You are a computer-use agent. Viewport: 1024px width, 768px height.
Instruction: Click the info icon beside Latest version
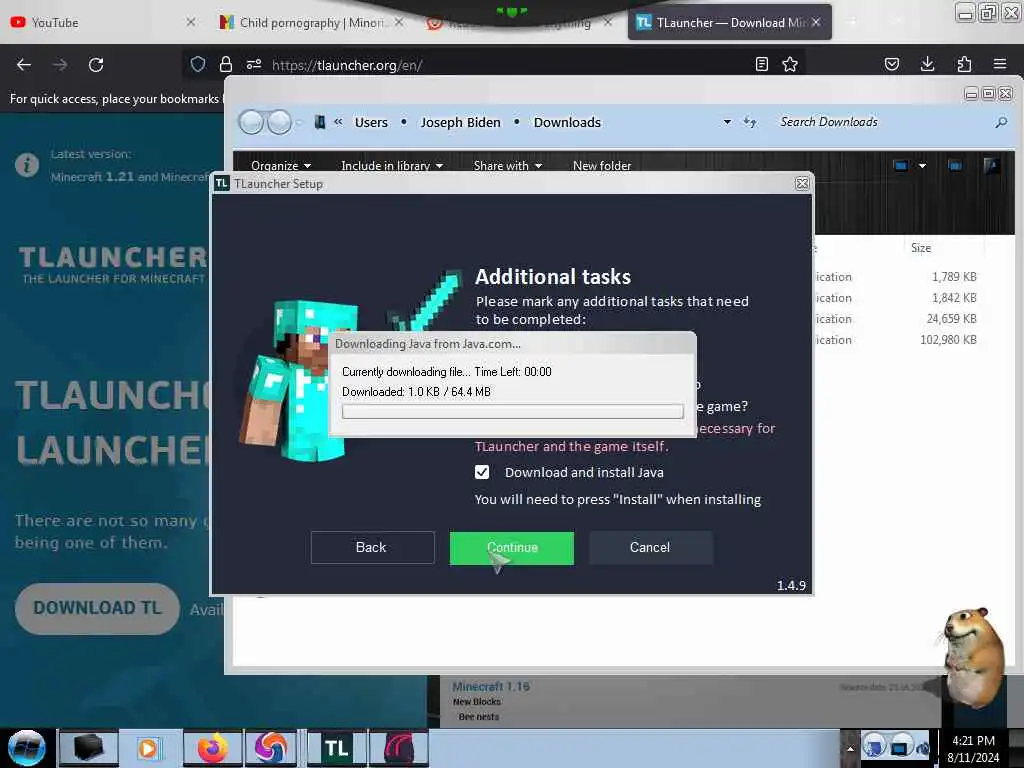point(27,165)
